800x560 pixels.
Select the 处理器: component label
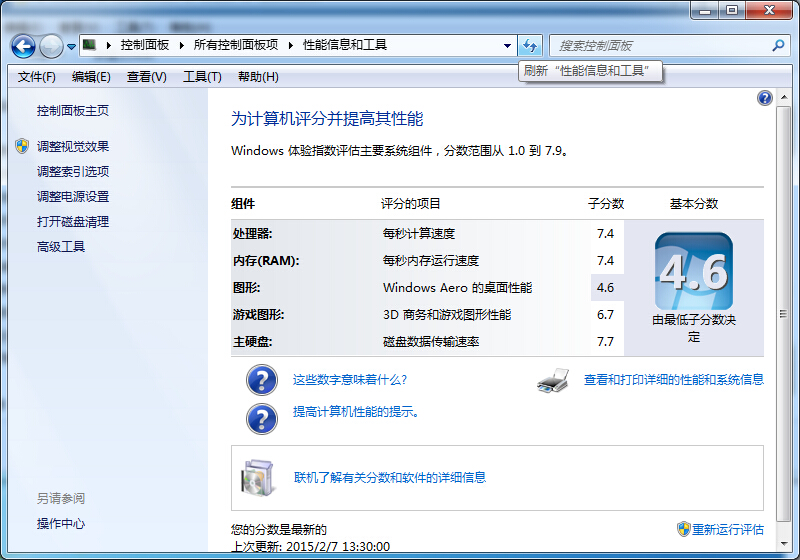(x=253, y=234)
